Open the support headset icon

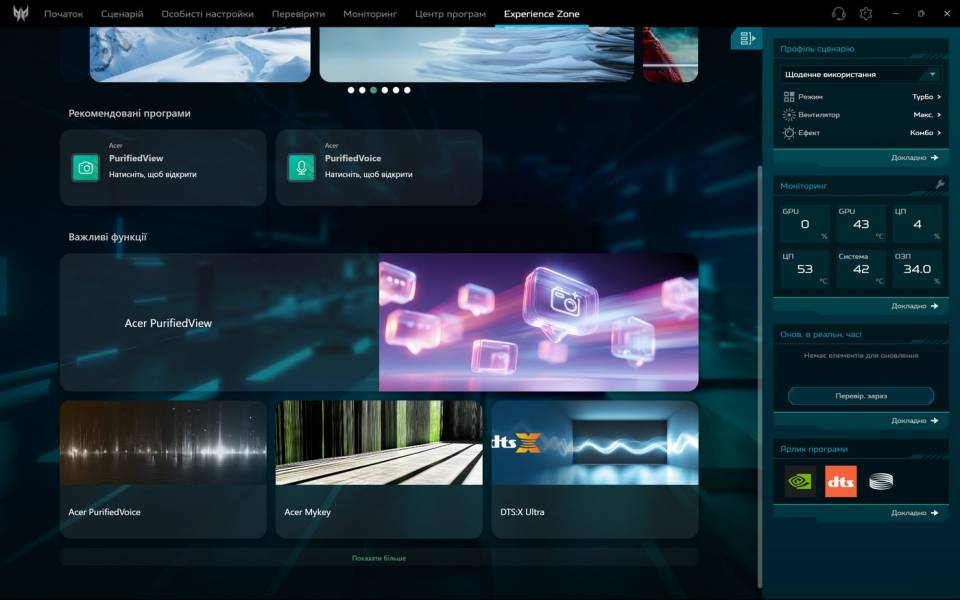click(839, 13)
